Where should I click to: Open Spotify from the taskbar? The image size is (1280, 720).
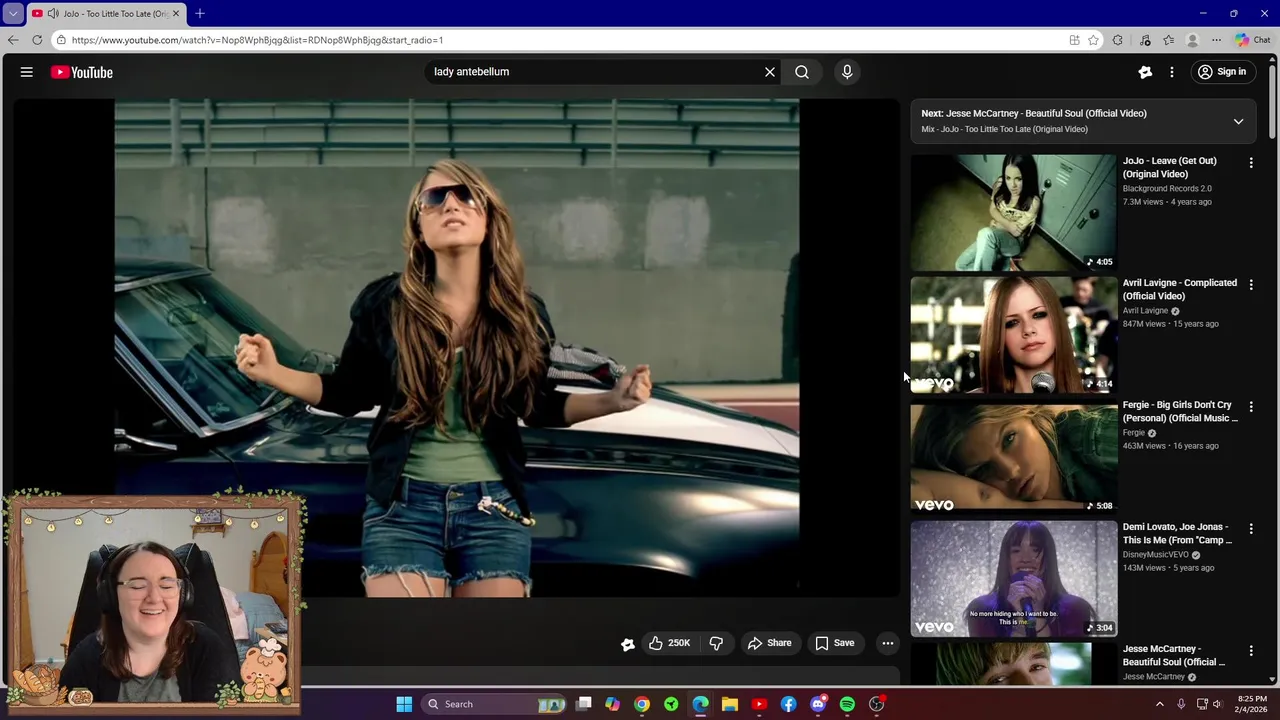click(847, 704)
